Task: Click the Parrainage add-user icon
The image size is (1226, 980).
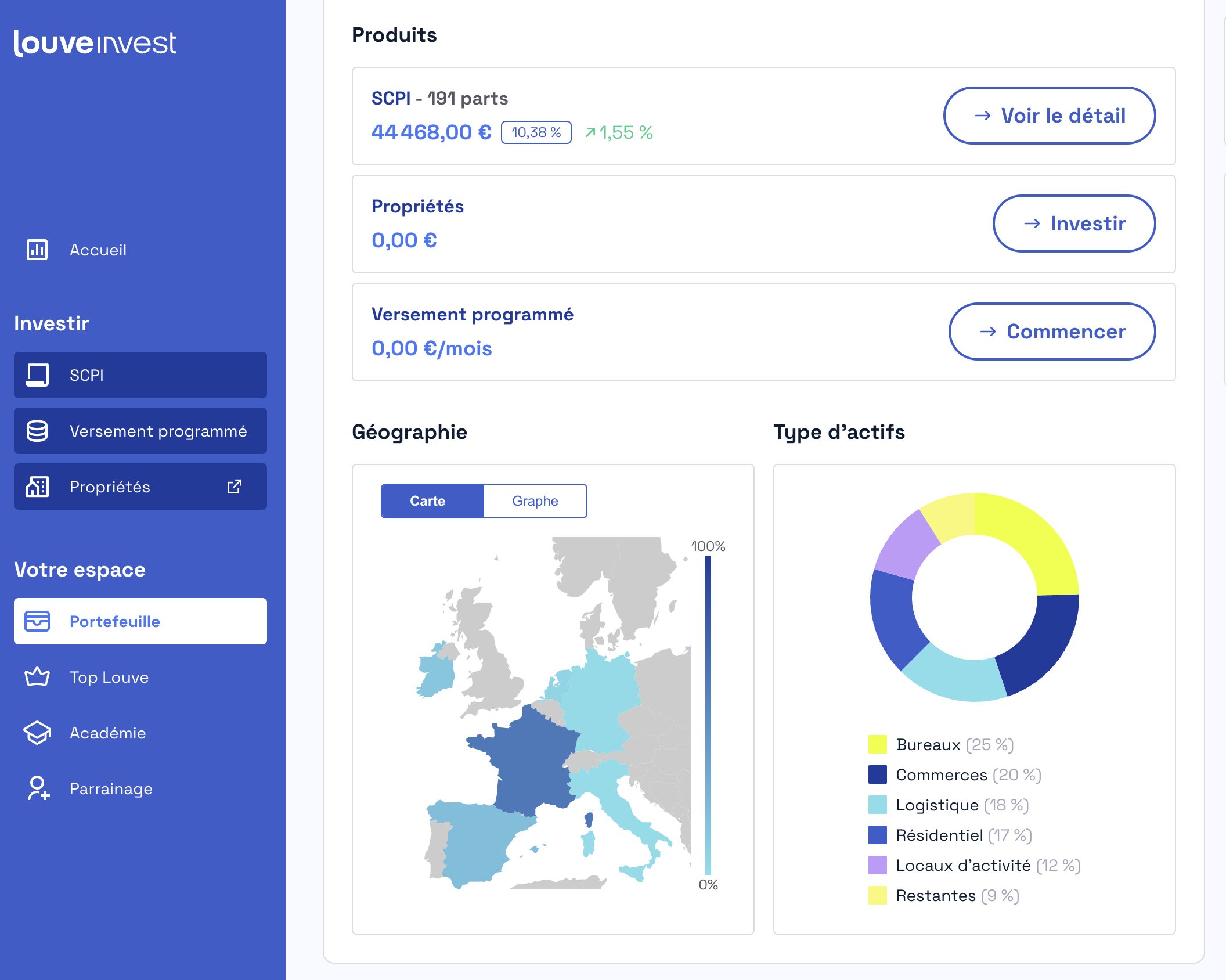Action: pos(38,788)
